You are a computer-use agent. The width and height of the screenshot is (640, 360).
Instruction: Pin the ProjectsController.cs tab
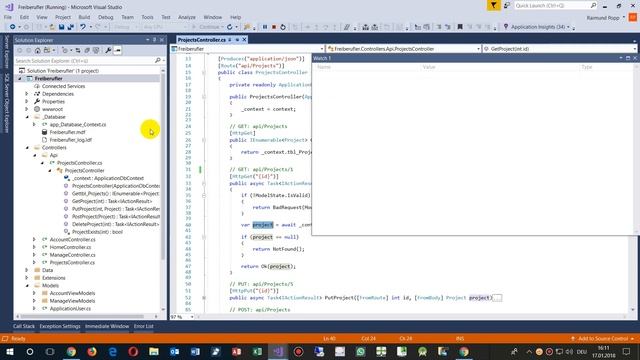[230, 40]
